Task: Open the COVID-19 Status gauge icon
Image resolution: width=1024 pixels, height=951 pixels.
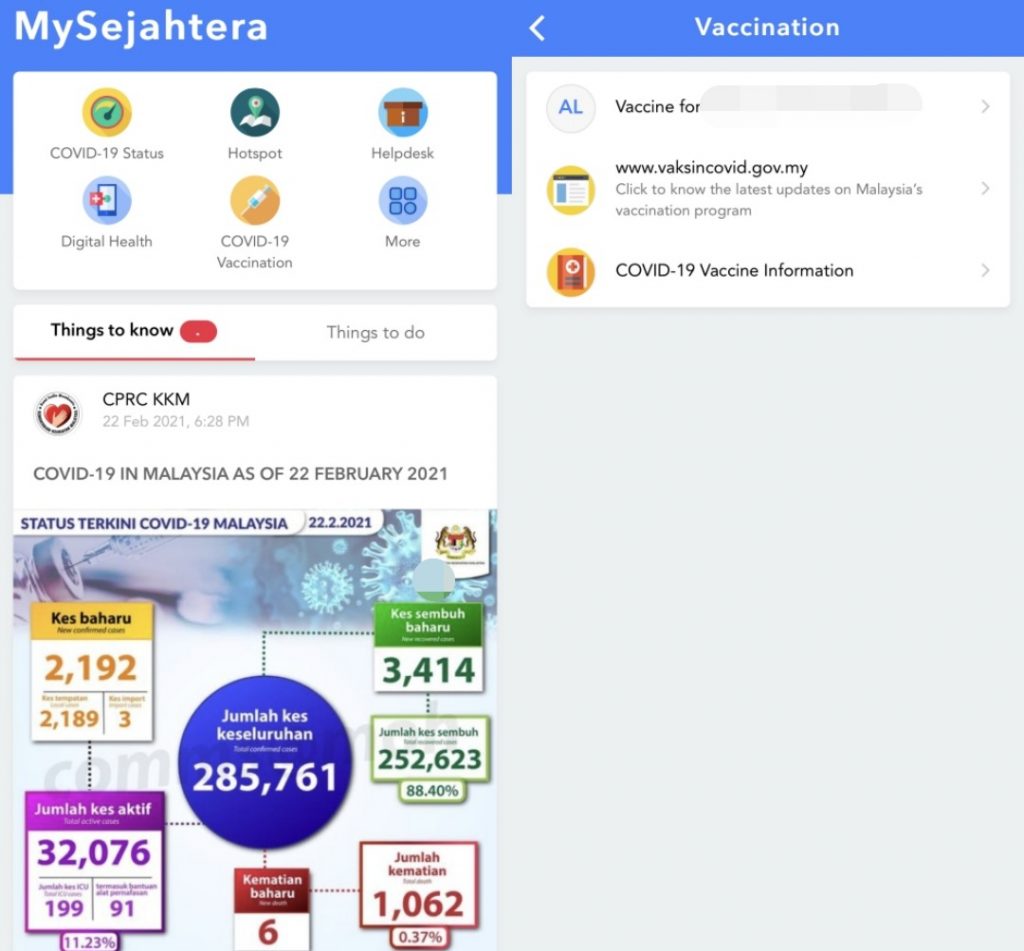Action: tap(107, 112)
